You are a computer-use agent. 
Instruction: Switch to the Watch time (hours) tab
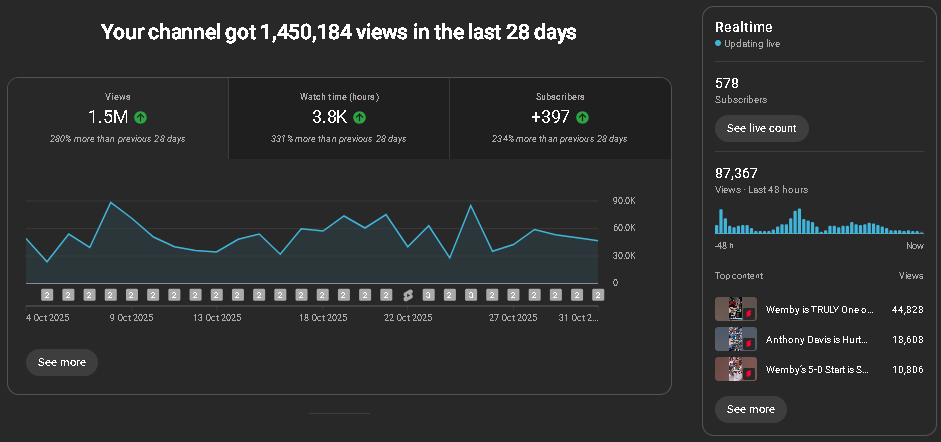click(x=339, y=118)
